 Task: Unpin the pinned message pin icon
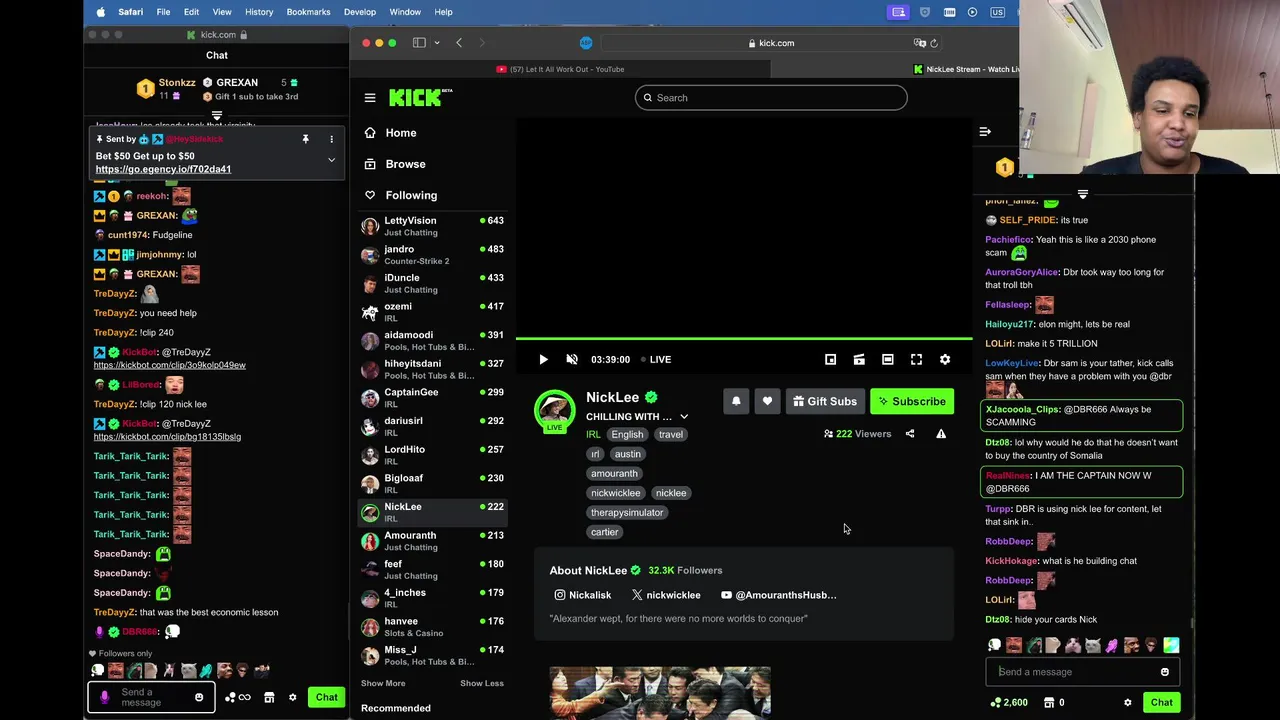(305, 139)
